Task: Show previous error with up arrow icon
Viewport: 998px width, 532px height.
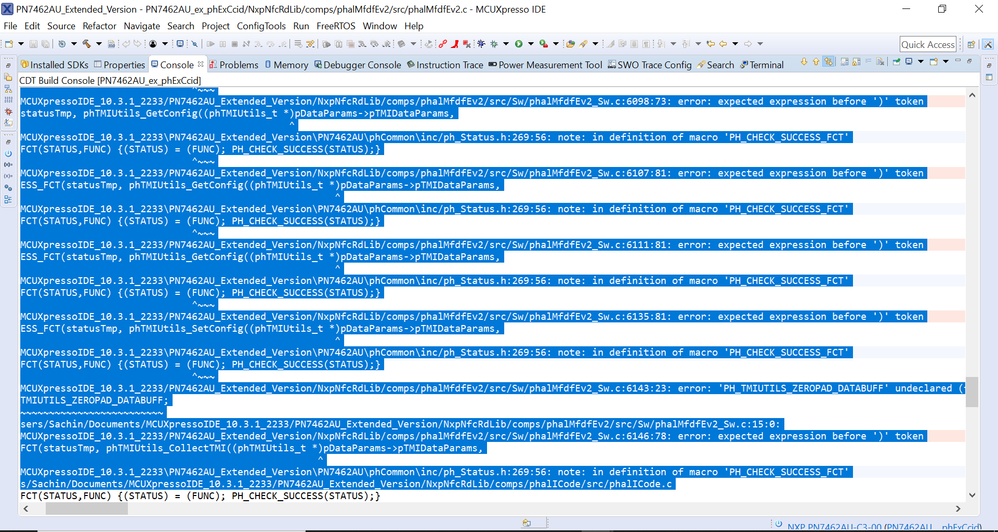Action: (x=815, y=62)
